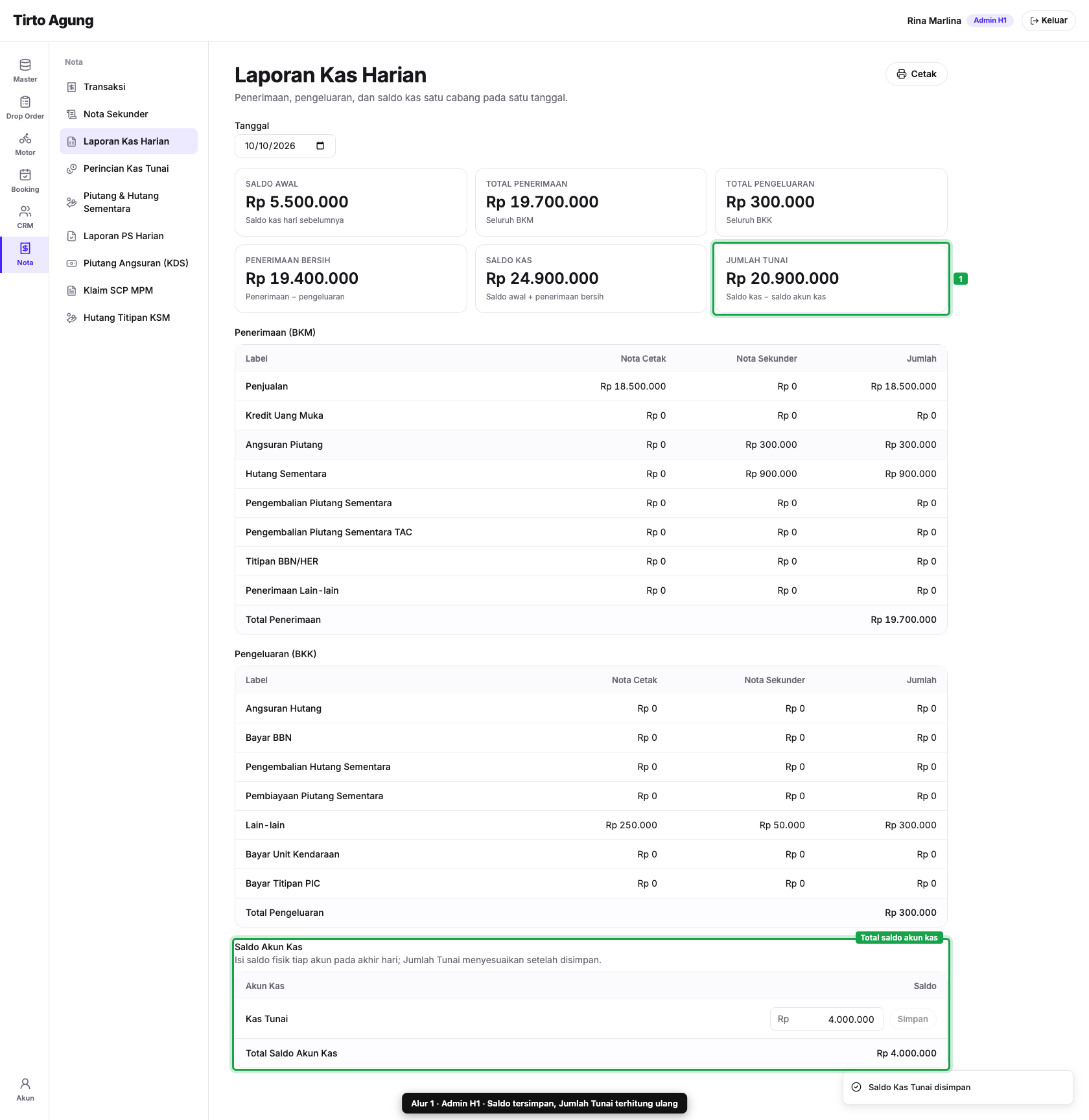
Task: Open the date picker calendar icon
Action: tap(320, 146)
